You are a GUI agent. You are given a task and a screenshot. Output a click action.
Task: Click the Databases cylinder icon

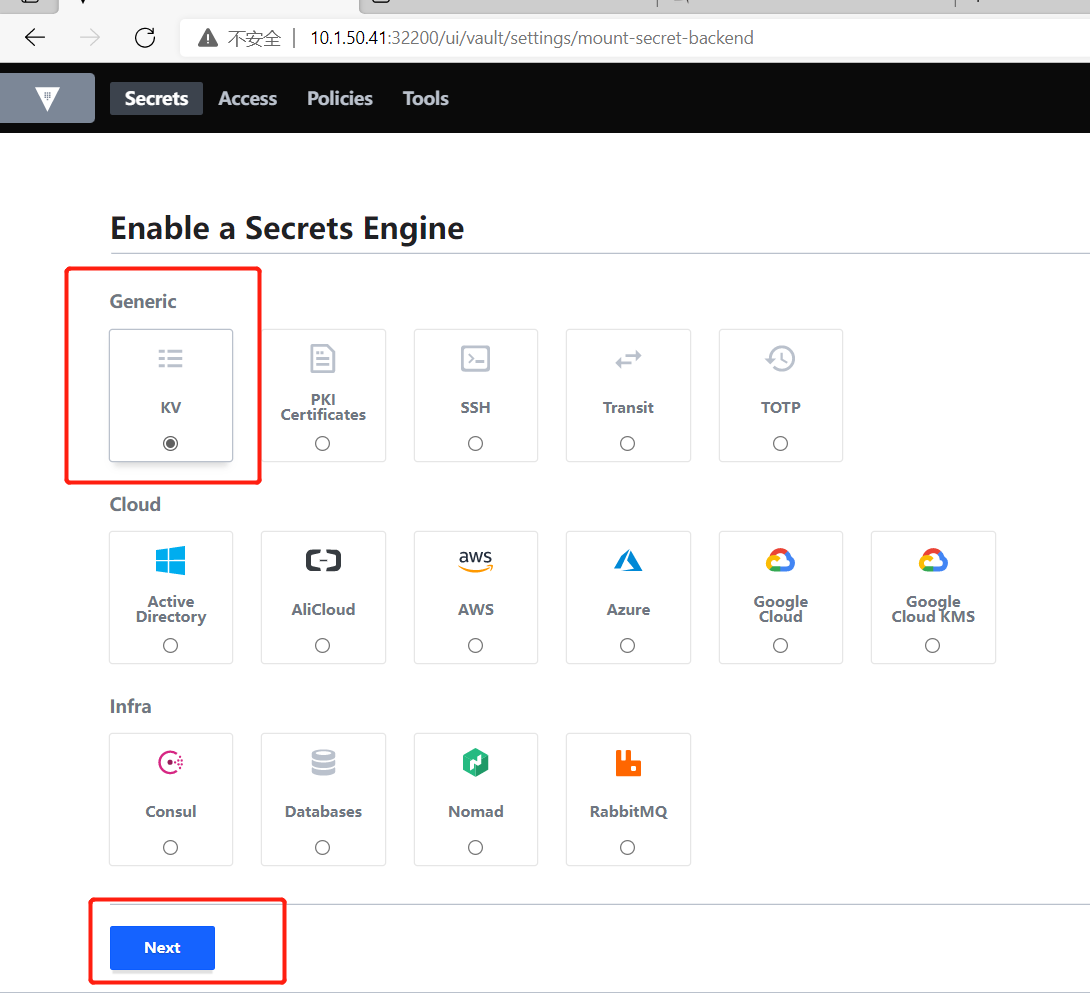tap(323, 763)
